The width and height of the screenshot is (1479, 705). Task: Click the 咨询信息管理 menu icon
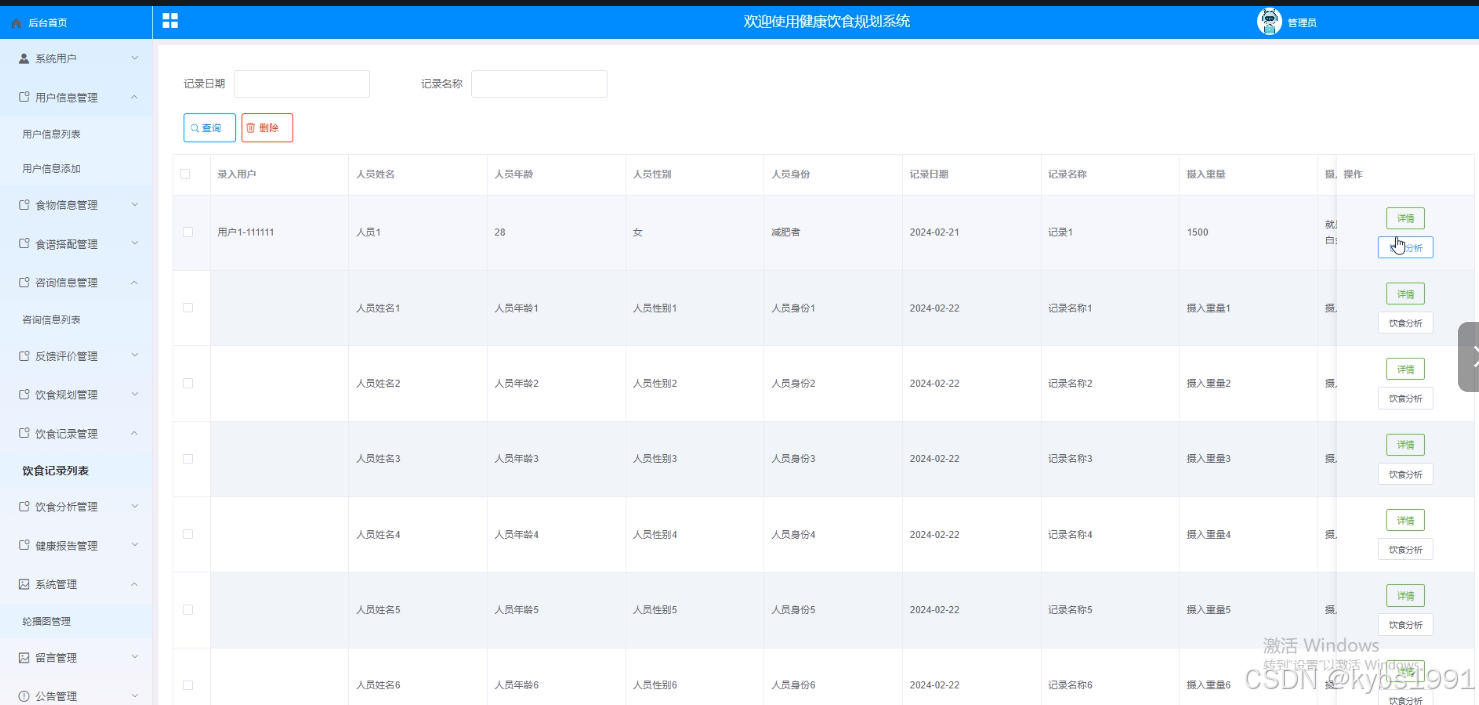pos(25,282)
